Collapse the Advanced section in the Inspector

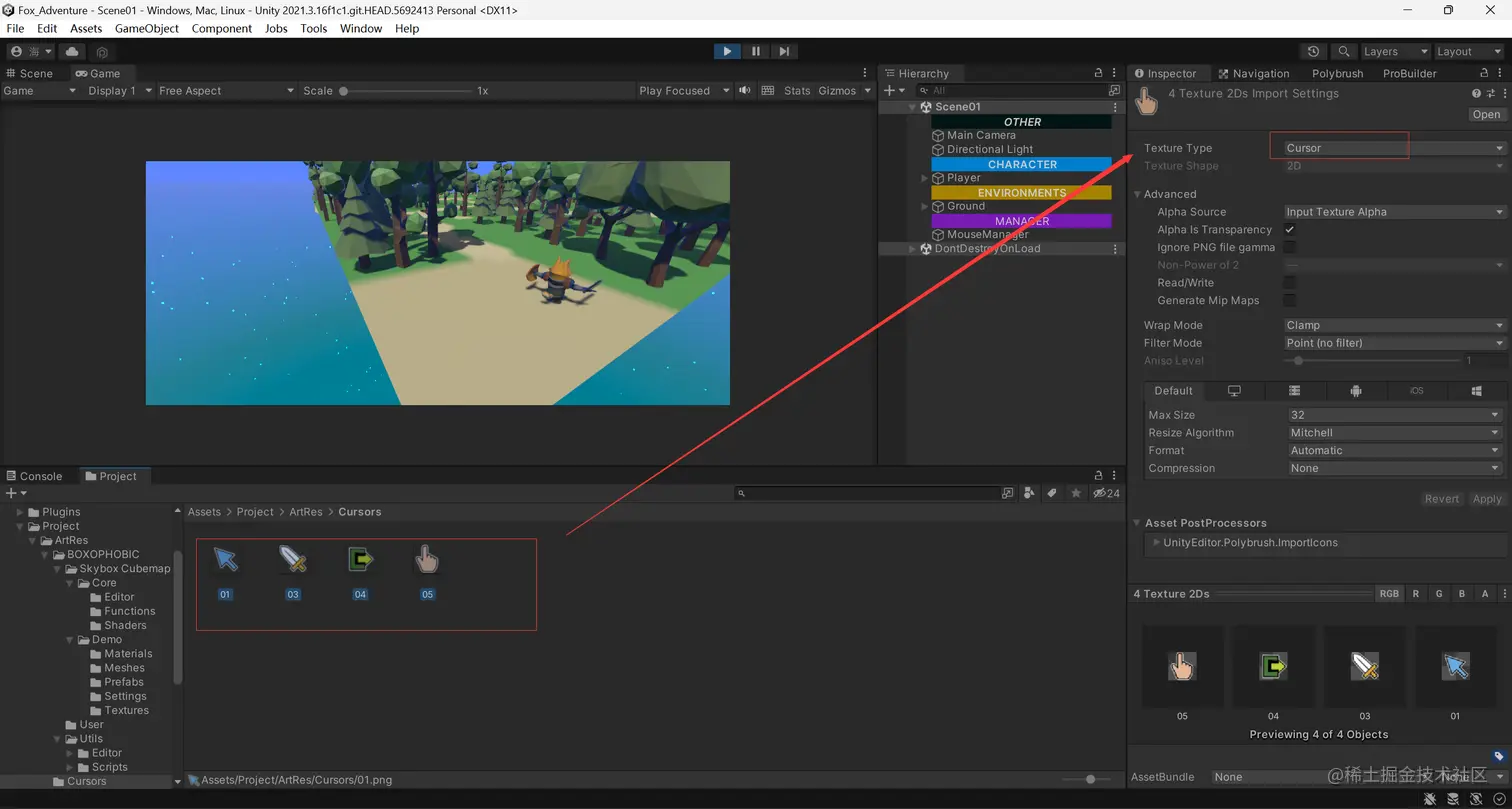(x=1137, y=193)
